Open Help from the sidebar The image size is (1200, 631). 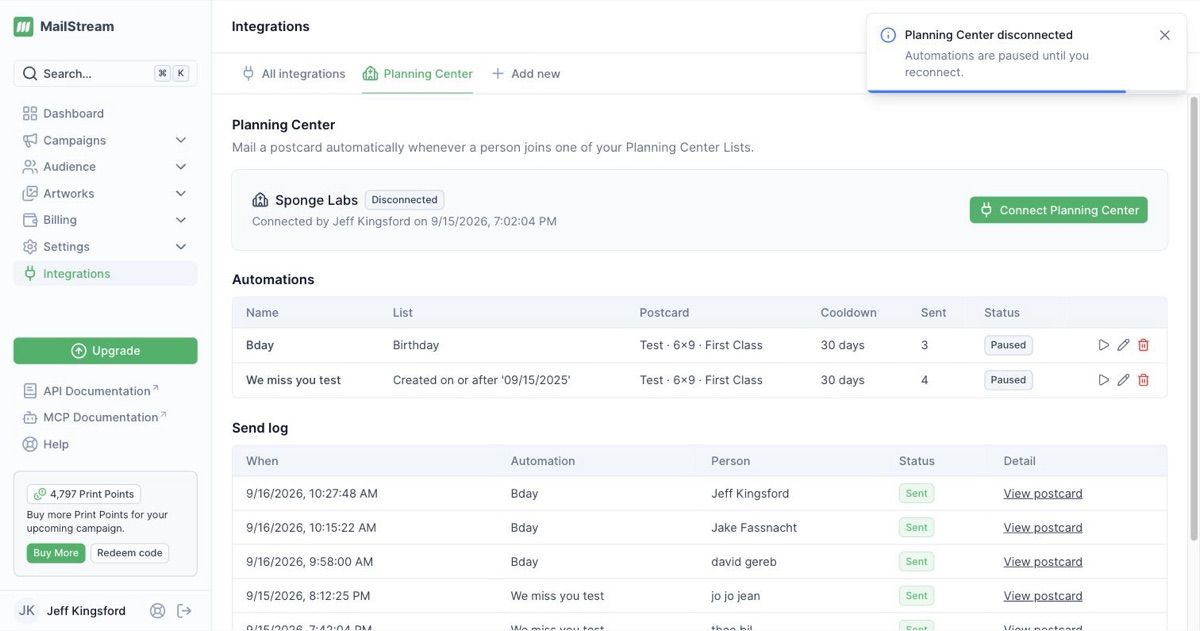[56, 444]
